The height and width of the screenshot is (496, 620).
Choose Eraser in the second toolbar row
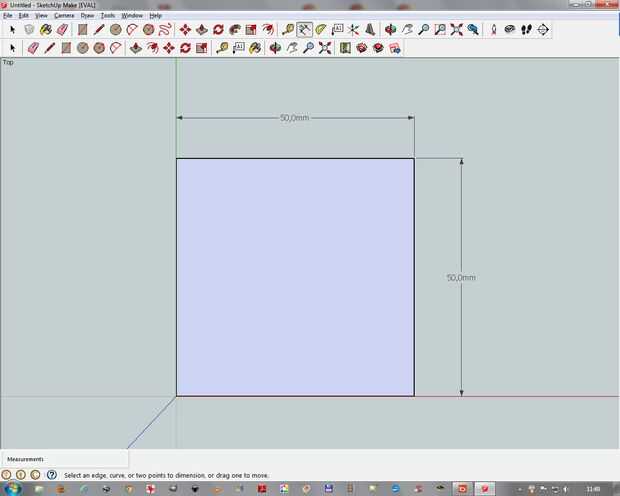click(x=33, y=48)
